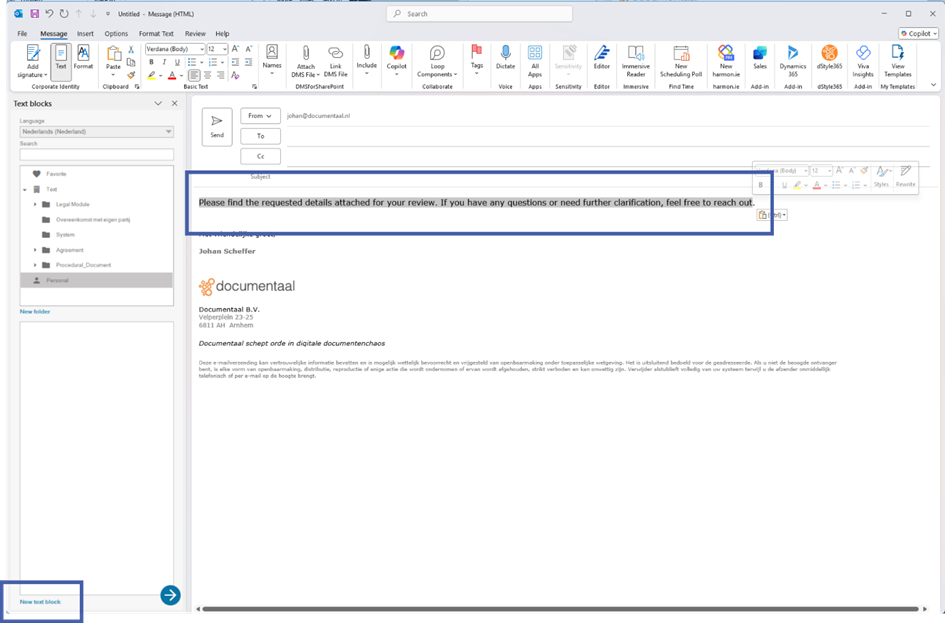
Task: Launch the Editor proofing tool
Action: (x=601, y=58)
